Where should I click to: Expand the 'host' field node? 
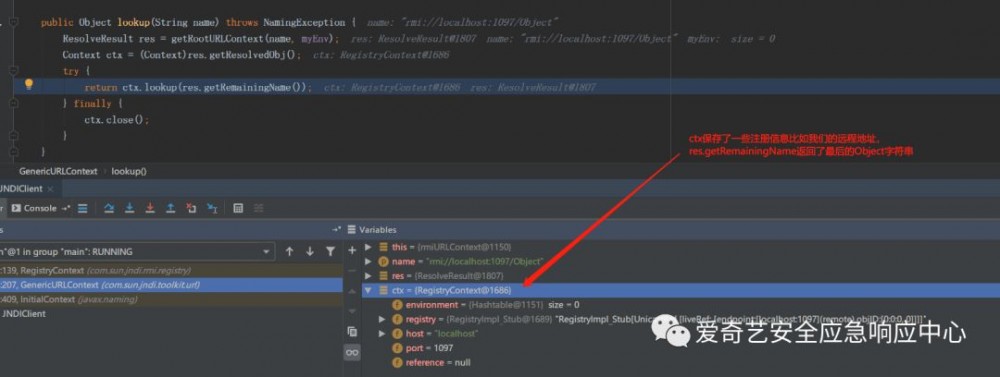pyautogui.click(x=382, y=334)
